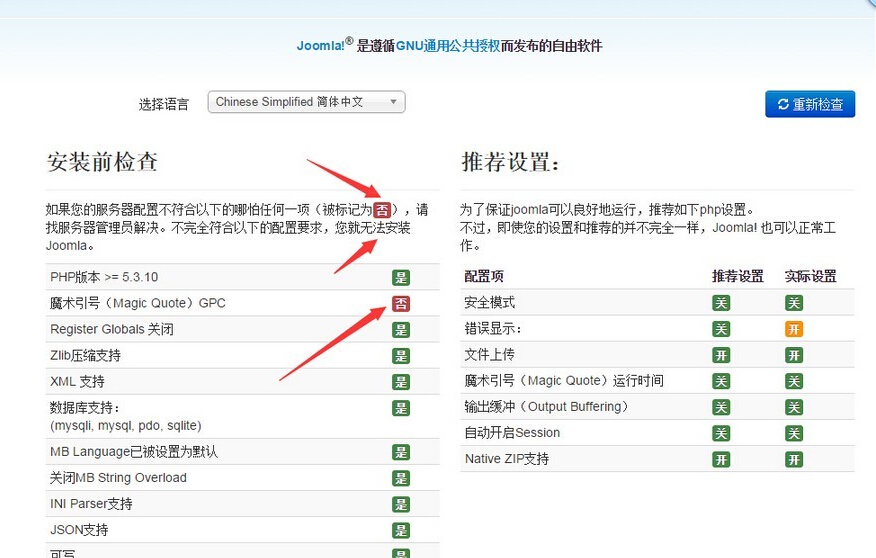
Task: Click 文件上传 recommended 开 badge
Action: click(x=721, y=355)
